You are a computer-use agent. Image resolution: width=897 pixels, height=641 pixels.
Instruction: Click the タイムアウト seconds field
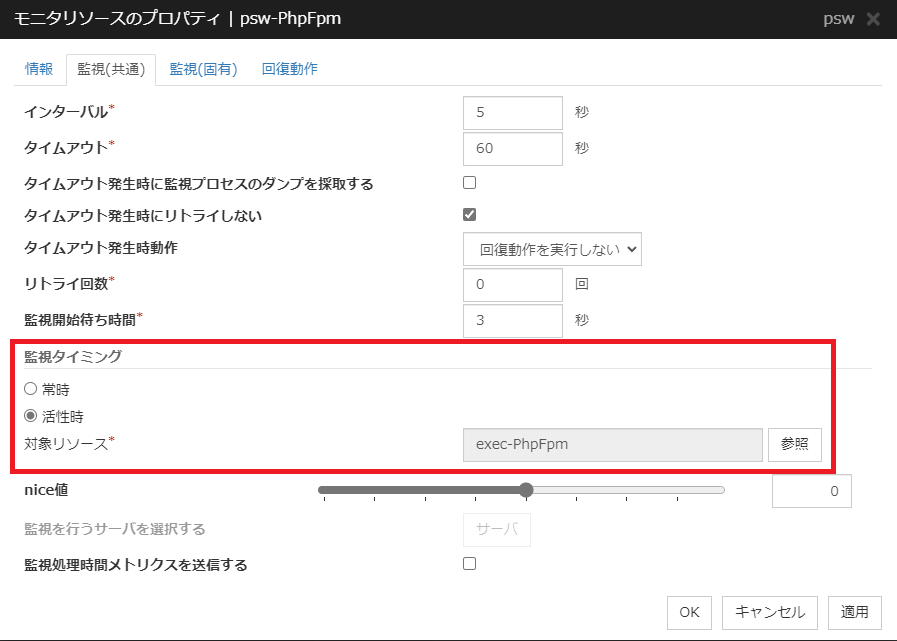513,149
